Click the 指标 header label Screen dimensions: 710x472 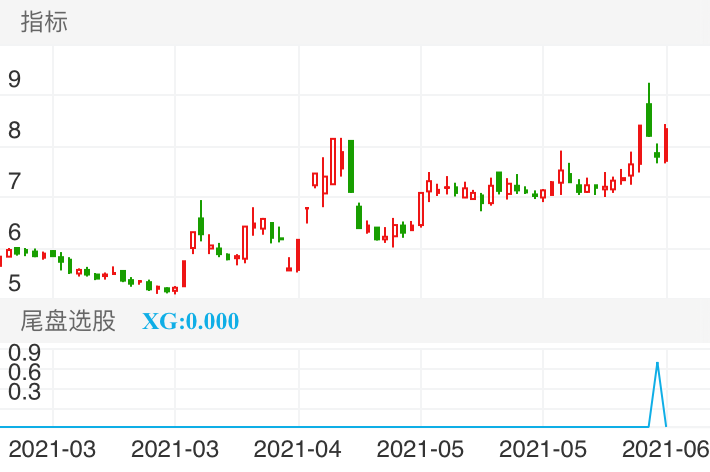(x=44, y=23)
